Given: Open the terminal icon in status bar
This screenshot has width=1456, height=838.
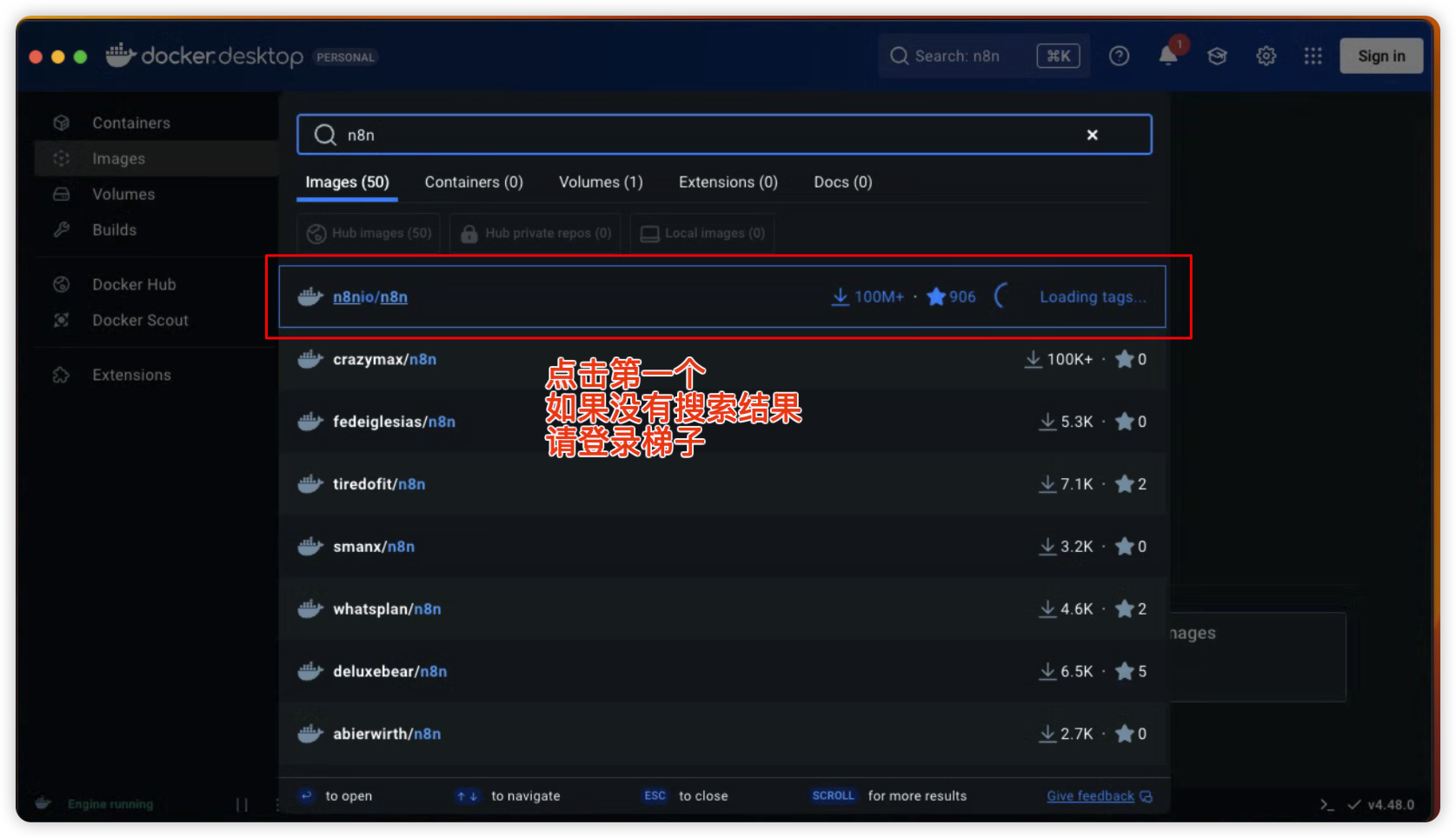Looking at the screenshot, I should point(1326,804).
